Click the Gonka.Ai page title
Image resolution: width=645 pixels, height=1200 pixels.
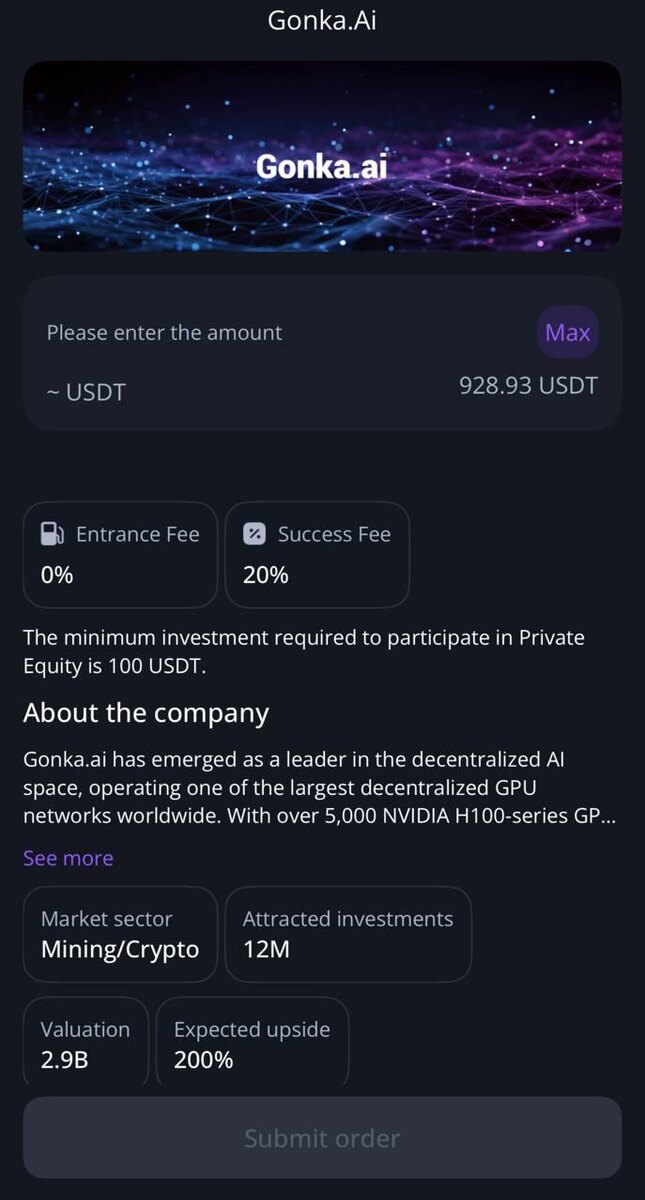322,20
